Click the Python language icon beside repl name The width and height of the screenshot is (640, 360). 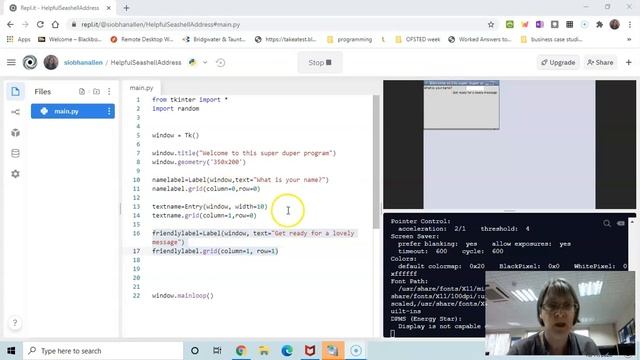(192, 62)
